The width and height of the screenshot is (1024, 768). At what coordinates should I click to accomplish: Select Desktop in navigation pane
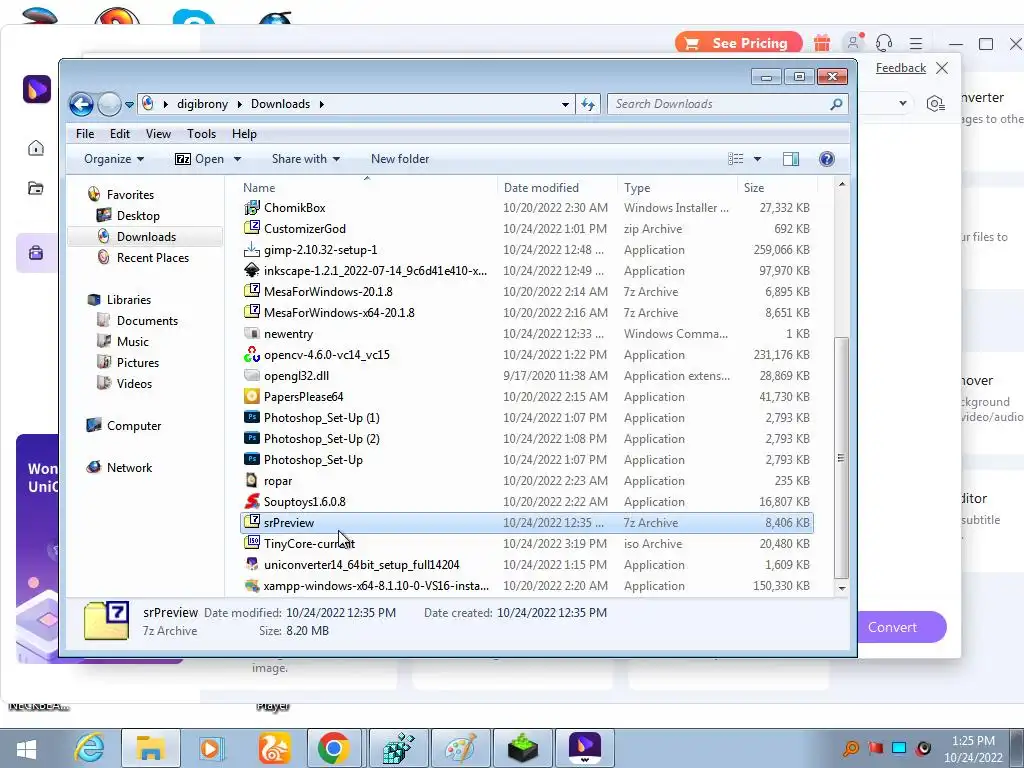pos(138,216)
